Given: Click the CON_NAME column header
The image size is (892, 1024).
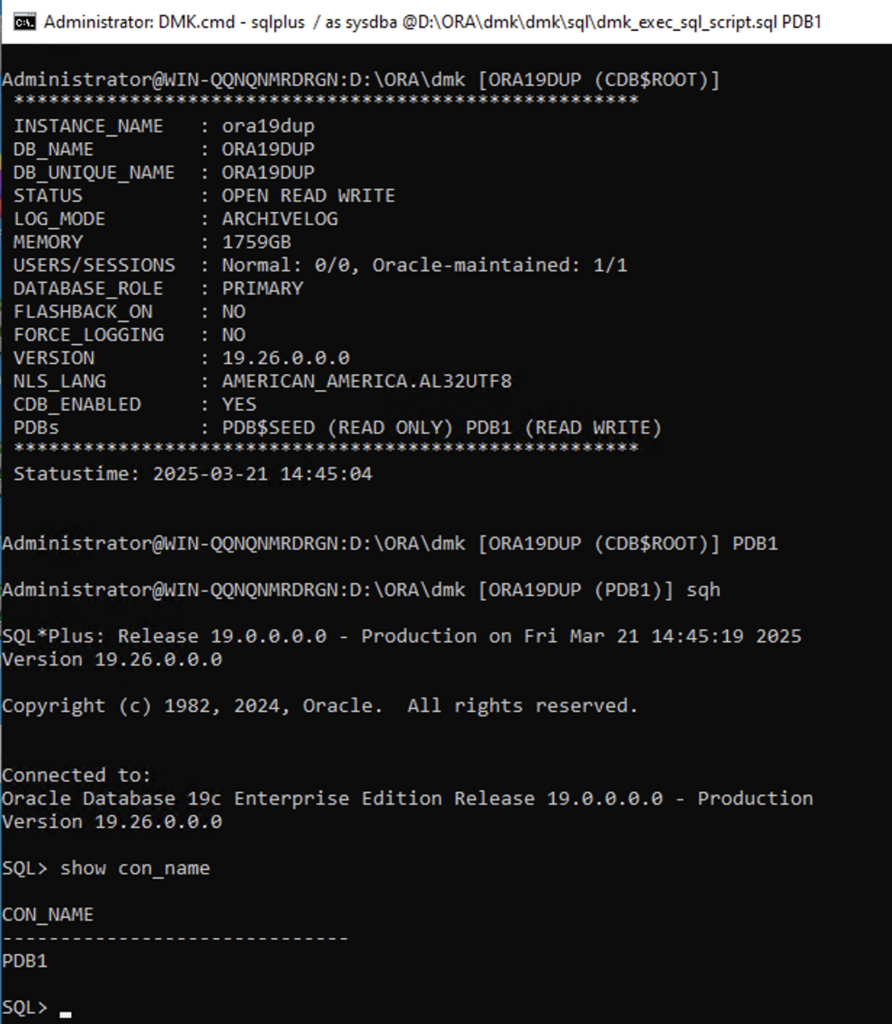Looking at the screenshot, I should click(48, 915).
